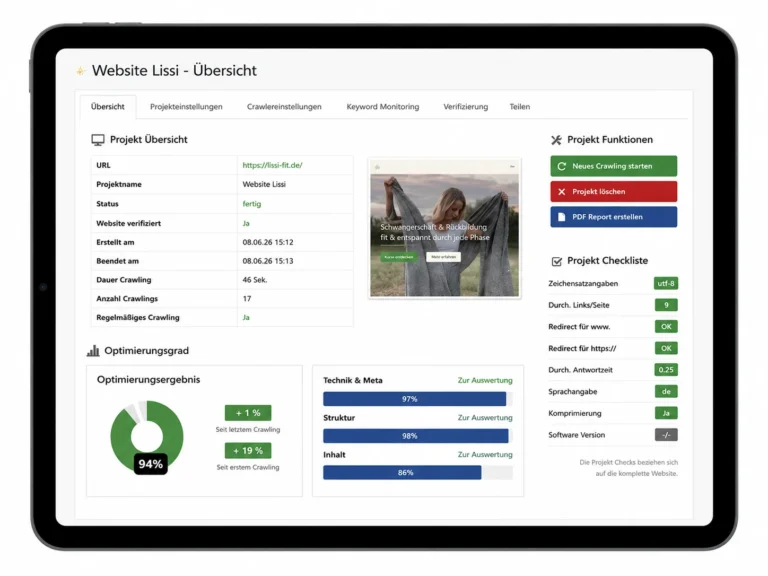Click the Seit erstem Crawling label

(248, 467)
